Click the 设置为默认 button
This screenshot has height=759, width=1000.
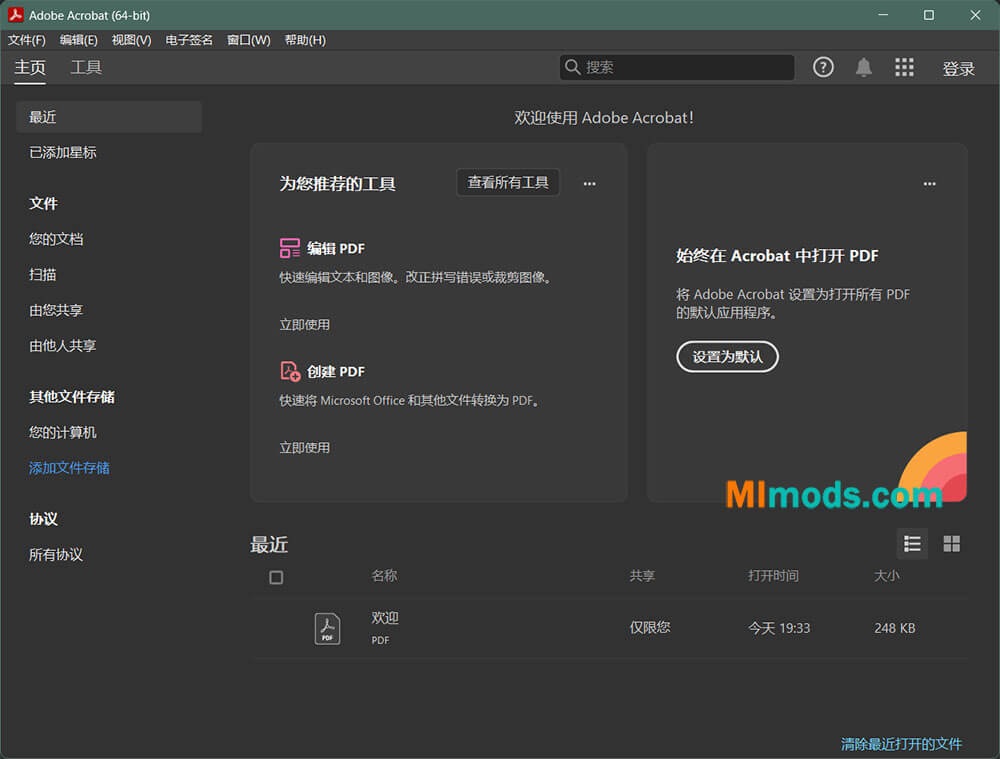click(x=727, y=357)
